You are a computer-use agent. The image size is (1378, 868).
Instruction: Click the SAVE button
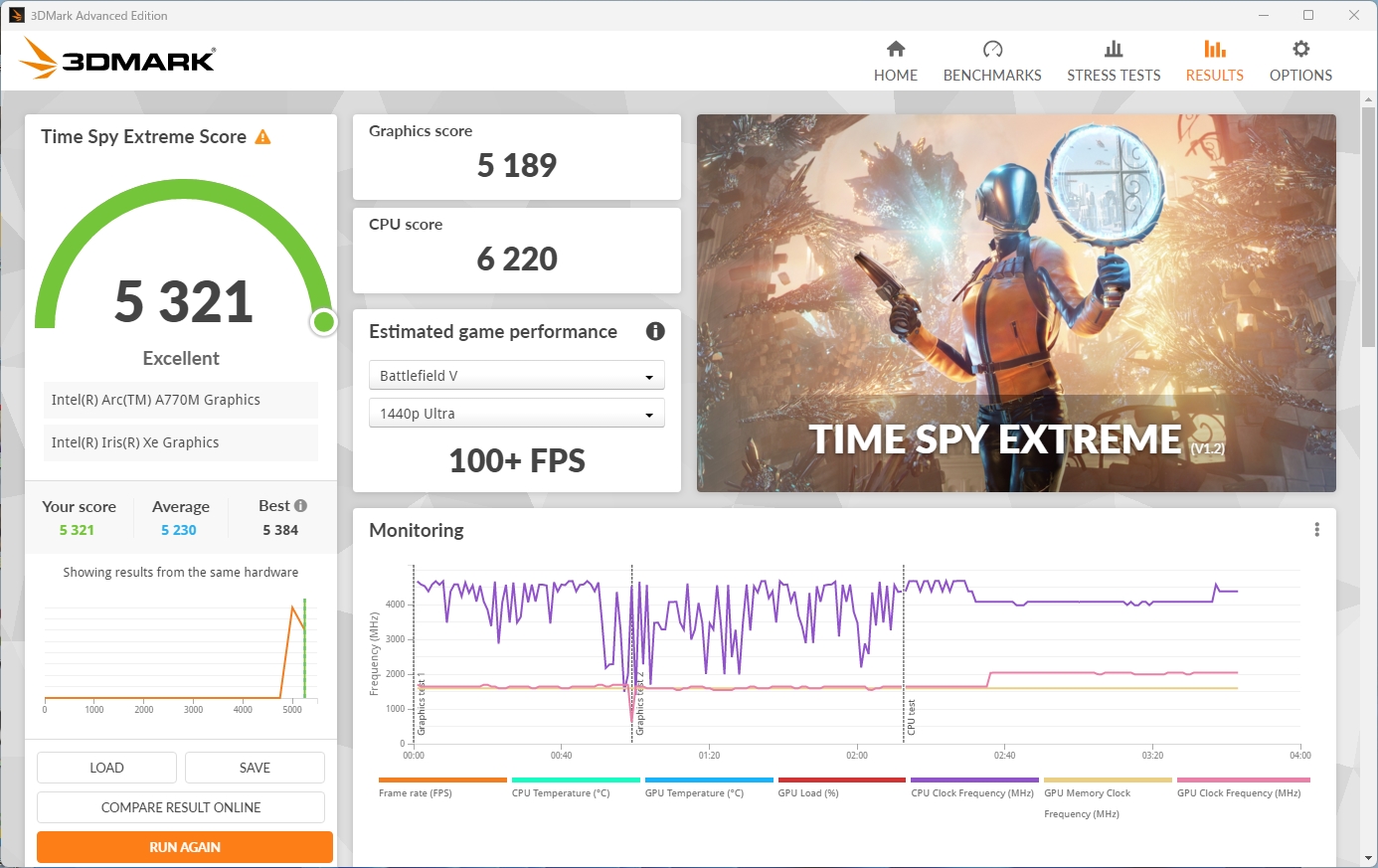[255, 768]
